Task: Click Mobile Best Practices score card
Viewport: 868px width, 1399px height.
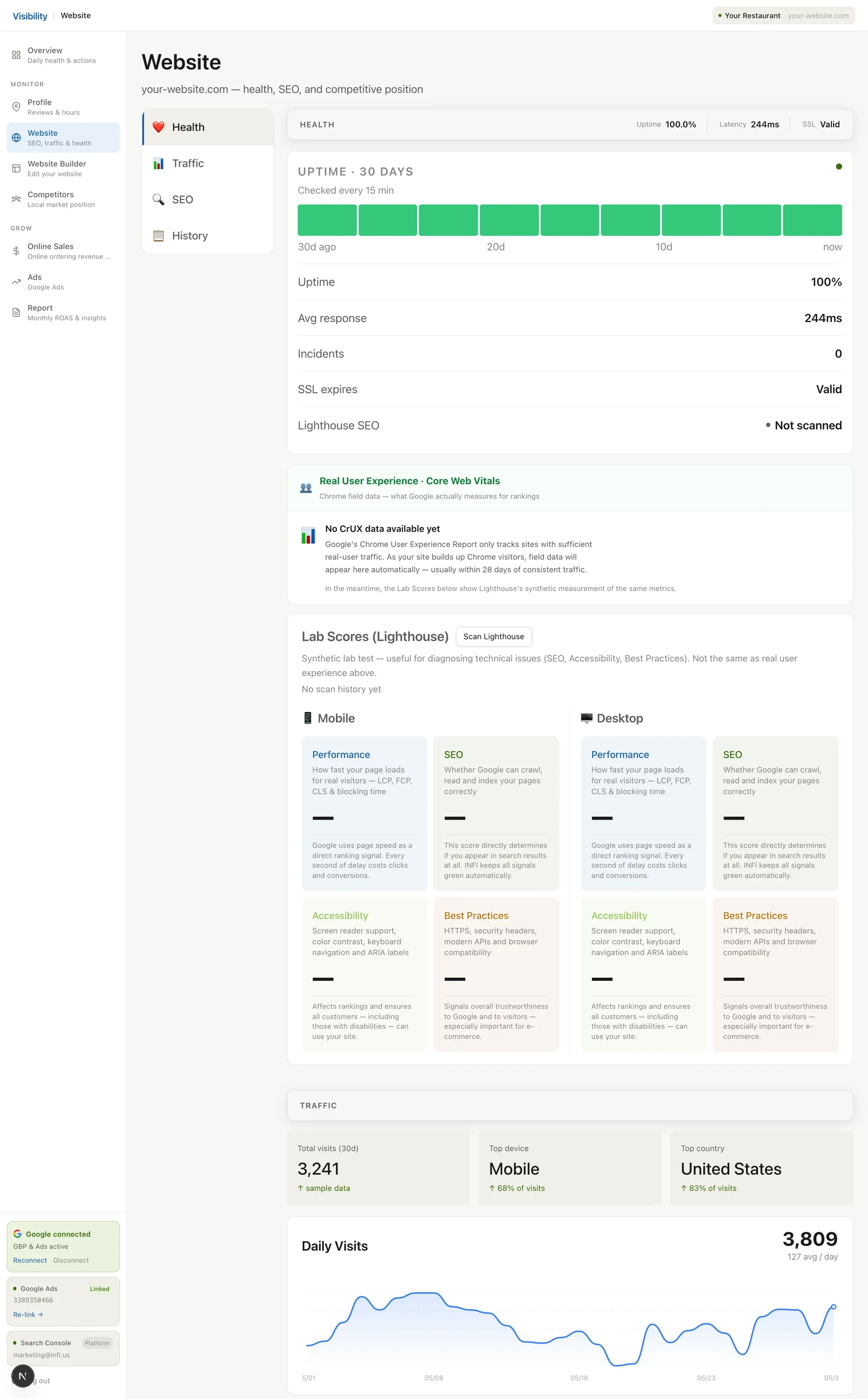Action: click(496, 975)
